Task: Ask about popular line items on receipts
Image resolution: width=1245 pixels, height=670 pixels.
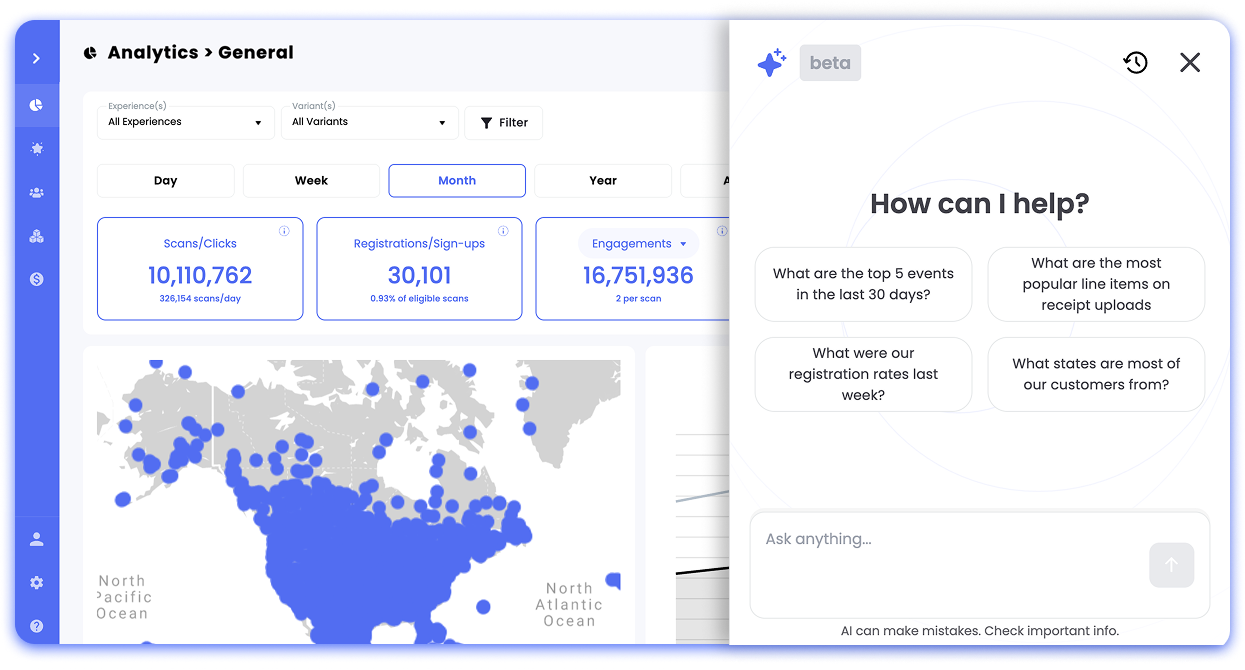Action: click(x=1096, y=284)
